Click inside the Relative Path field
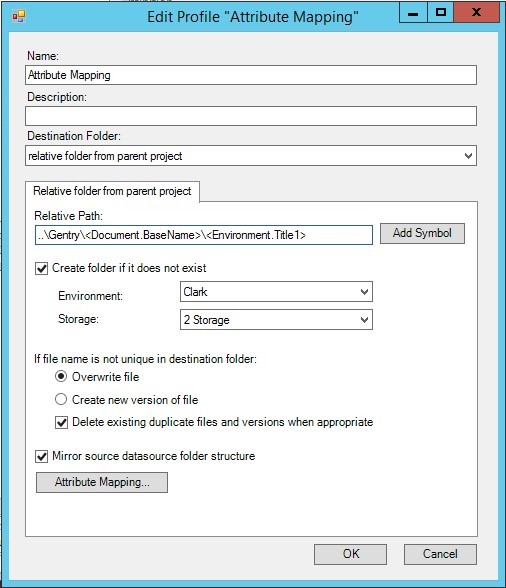The width and height of the screenshot is (506, 588). [204, 235]
